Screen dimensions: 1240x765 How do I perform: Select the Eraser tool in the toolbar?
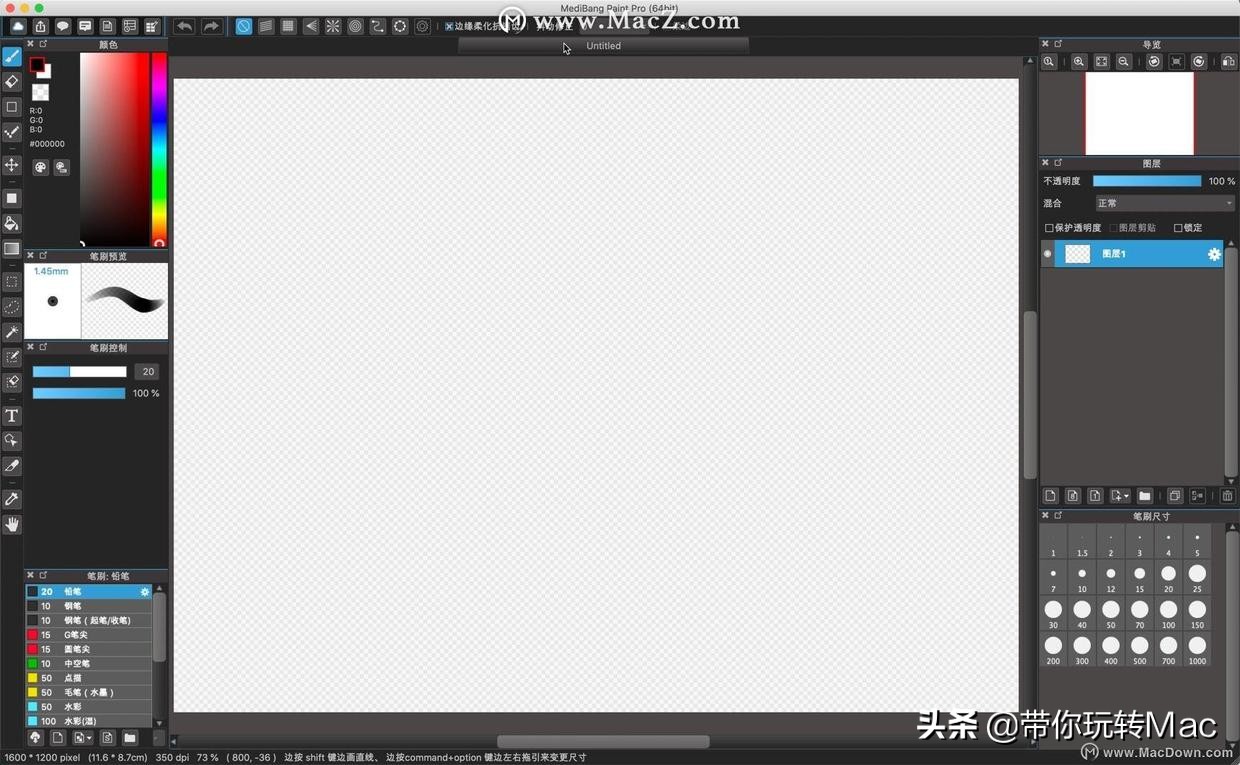[12, 82]
